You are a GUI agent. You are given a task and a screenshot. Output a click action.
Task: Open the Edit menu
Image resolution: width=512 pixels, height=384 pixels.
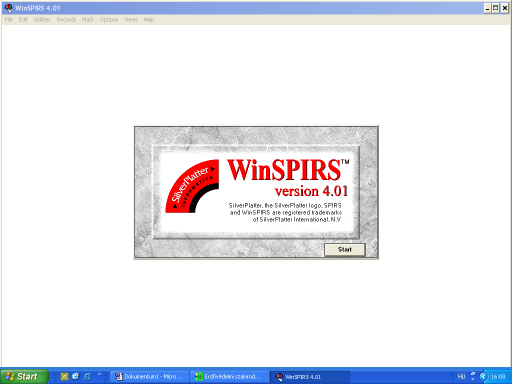(x=23, y=20)
